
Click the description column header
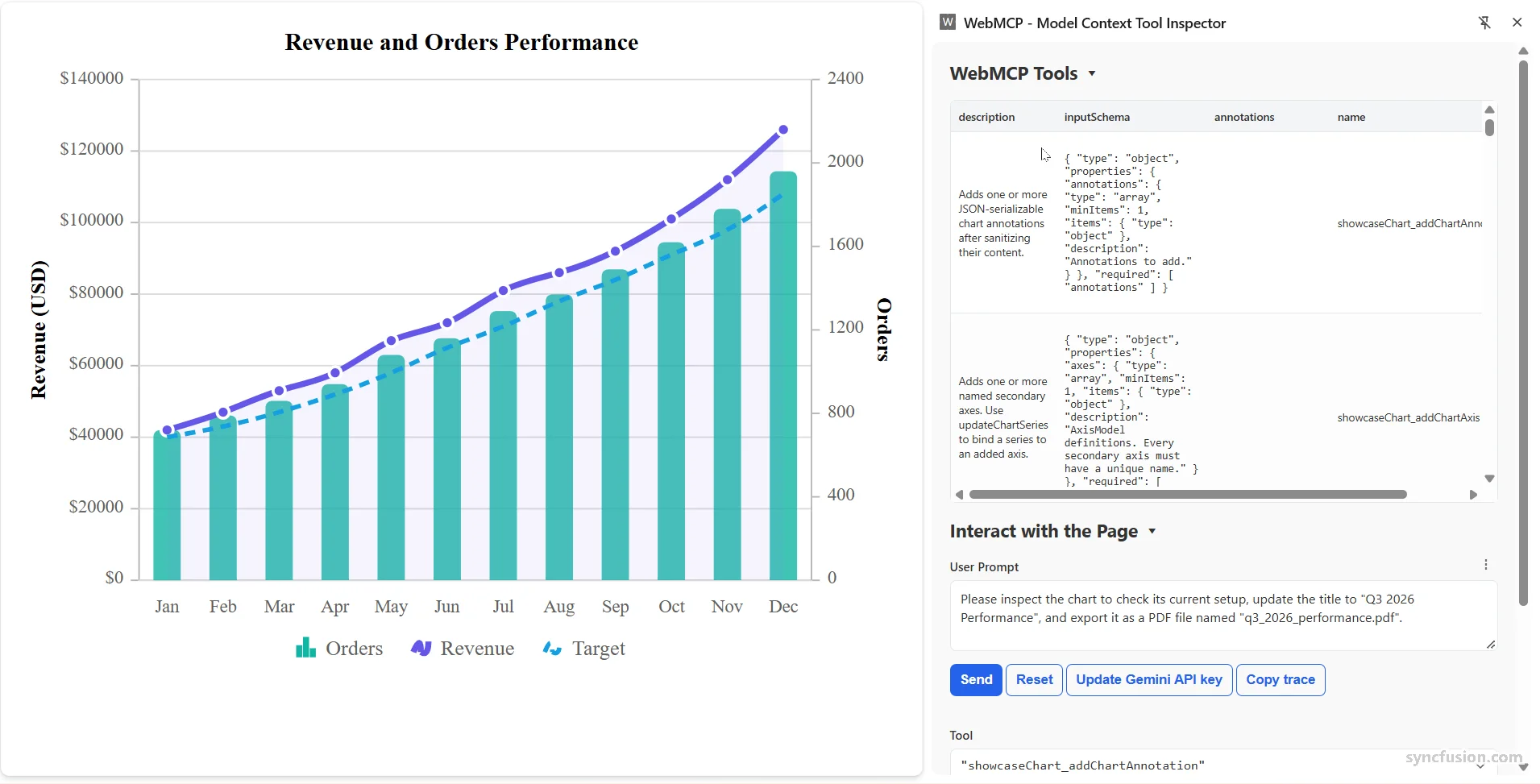pos(986,117)
